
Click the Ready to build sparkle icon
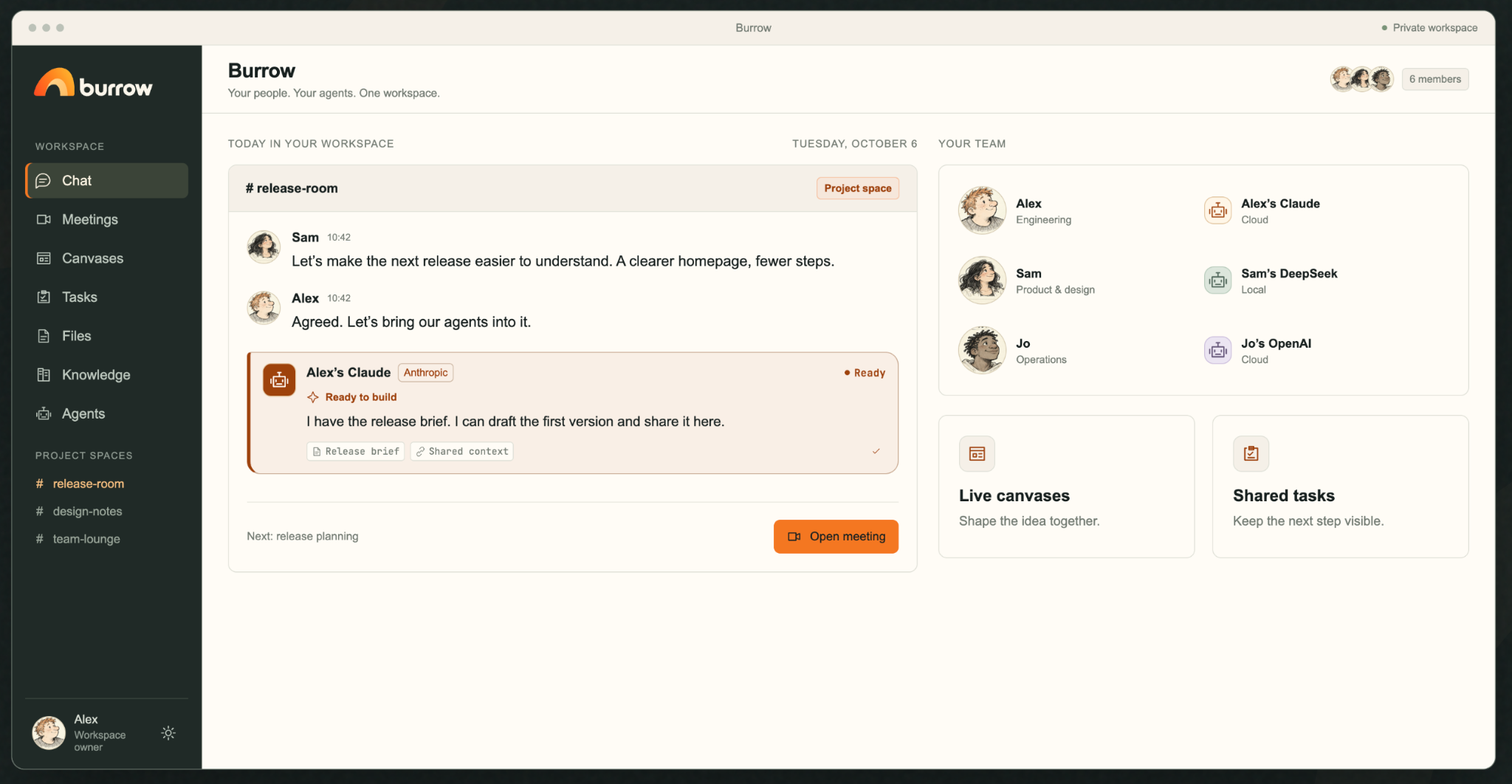[313, 397]
